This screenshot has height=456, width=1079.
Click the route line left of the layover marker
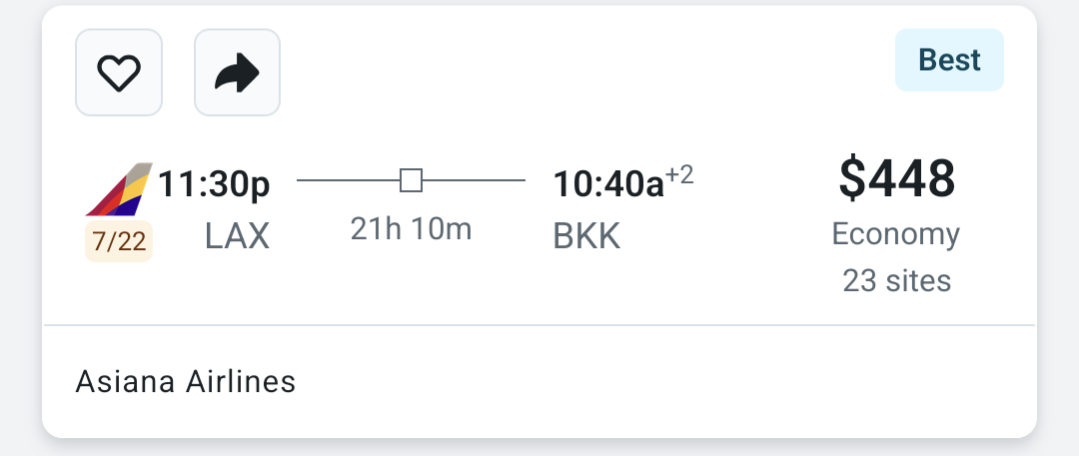pos(348,180)
